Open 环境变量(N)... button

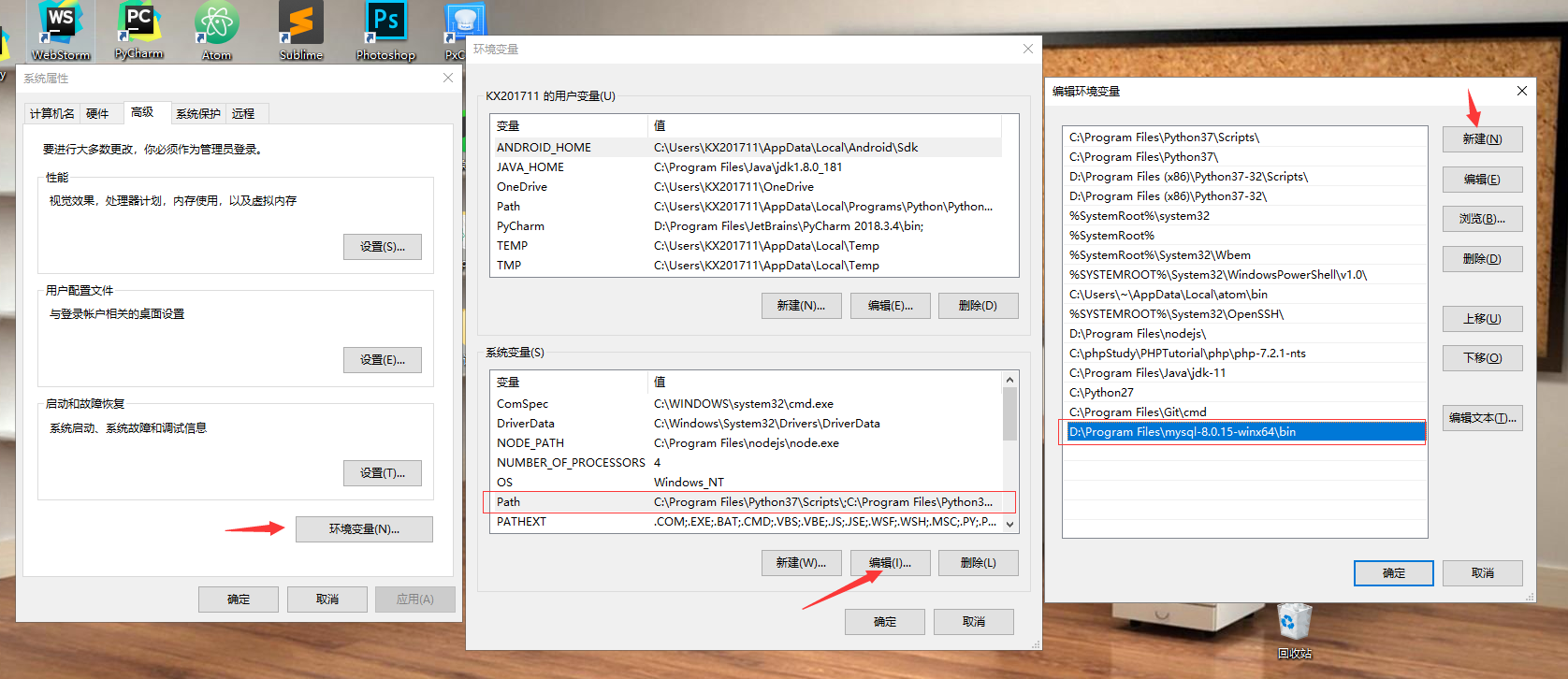[x=364, y=529]
